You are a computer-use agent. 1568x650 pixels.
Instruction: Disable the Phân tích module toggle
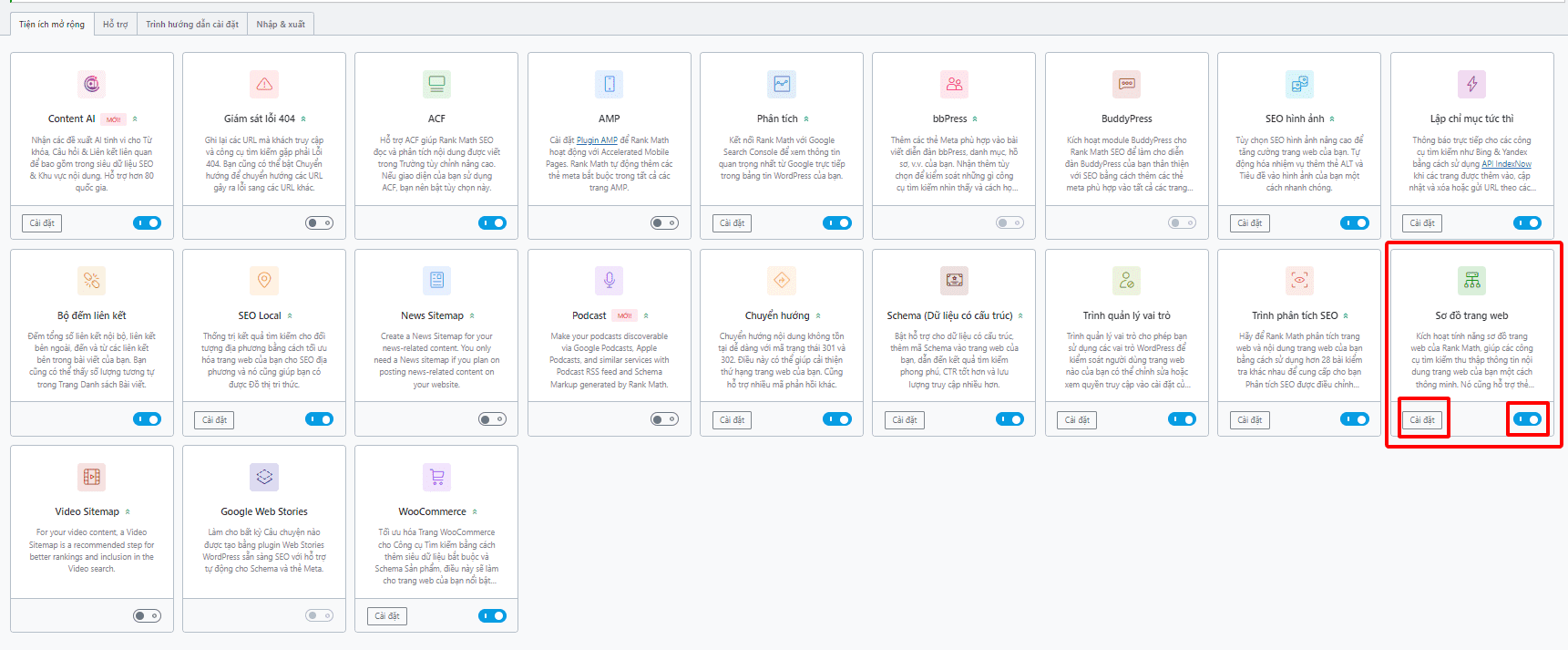pyautogui.click(x=837, y=222)
